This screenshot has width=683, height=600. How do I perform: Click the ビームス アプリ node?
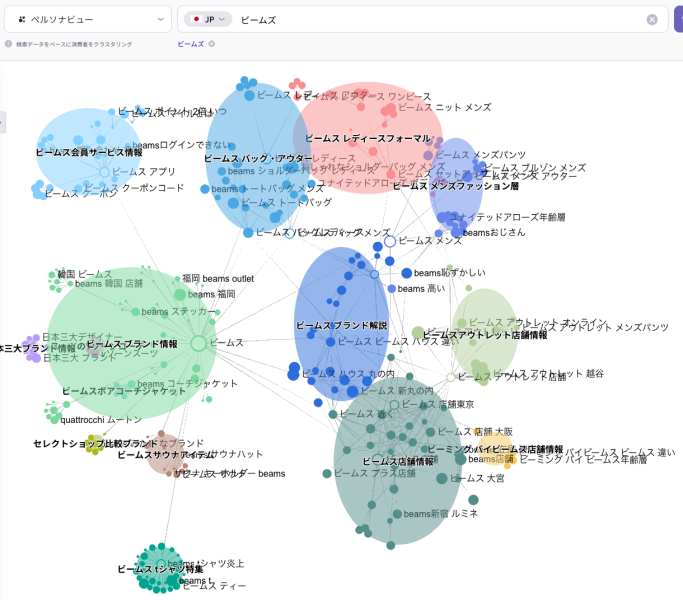(104, 172)
